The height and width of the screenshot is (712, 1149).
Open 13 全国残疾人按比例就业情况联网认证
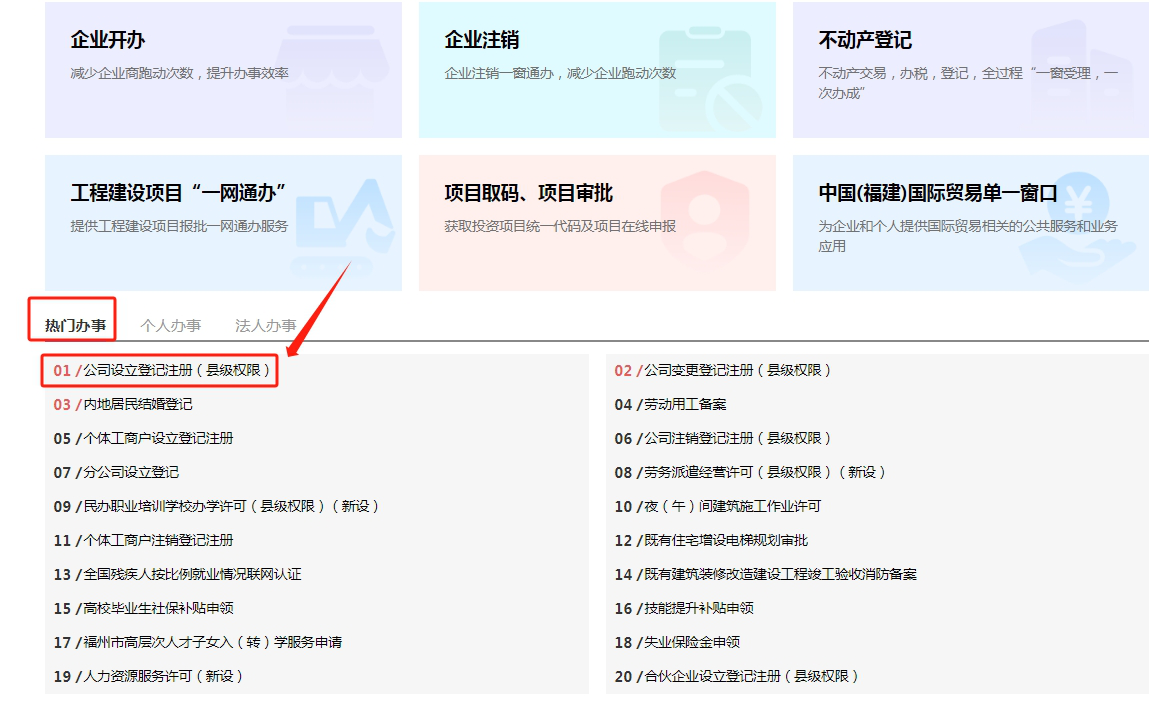tap(177, 574)
